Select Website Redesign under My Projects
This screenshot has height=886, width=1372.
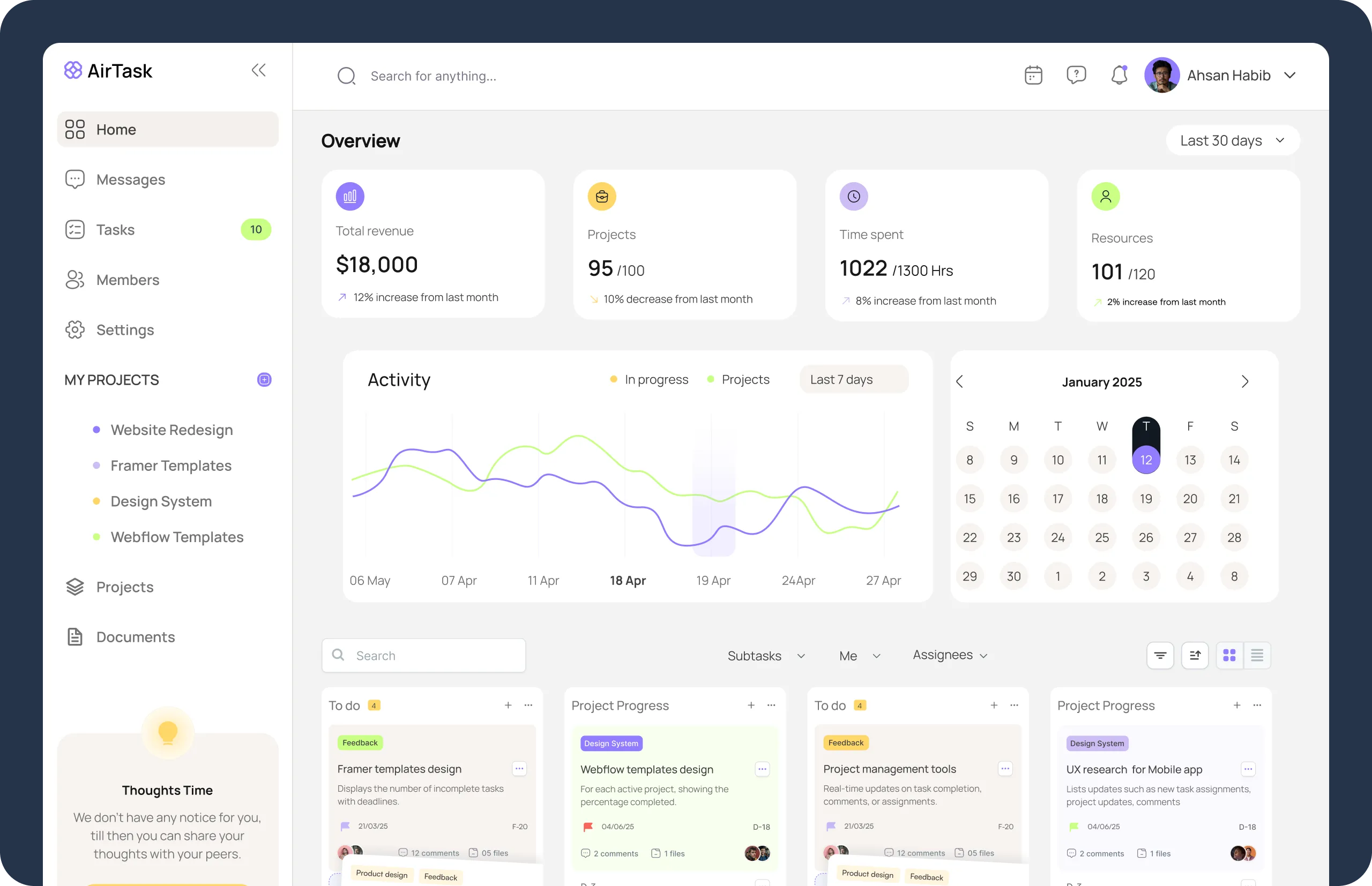171,429
